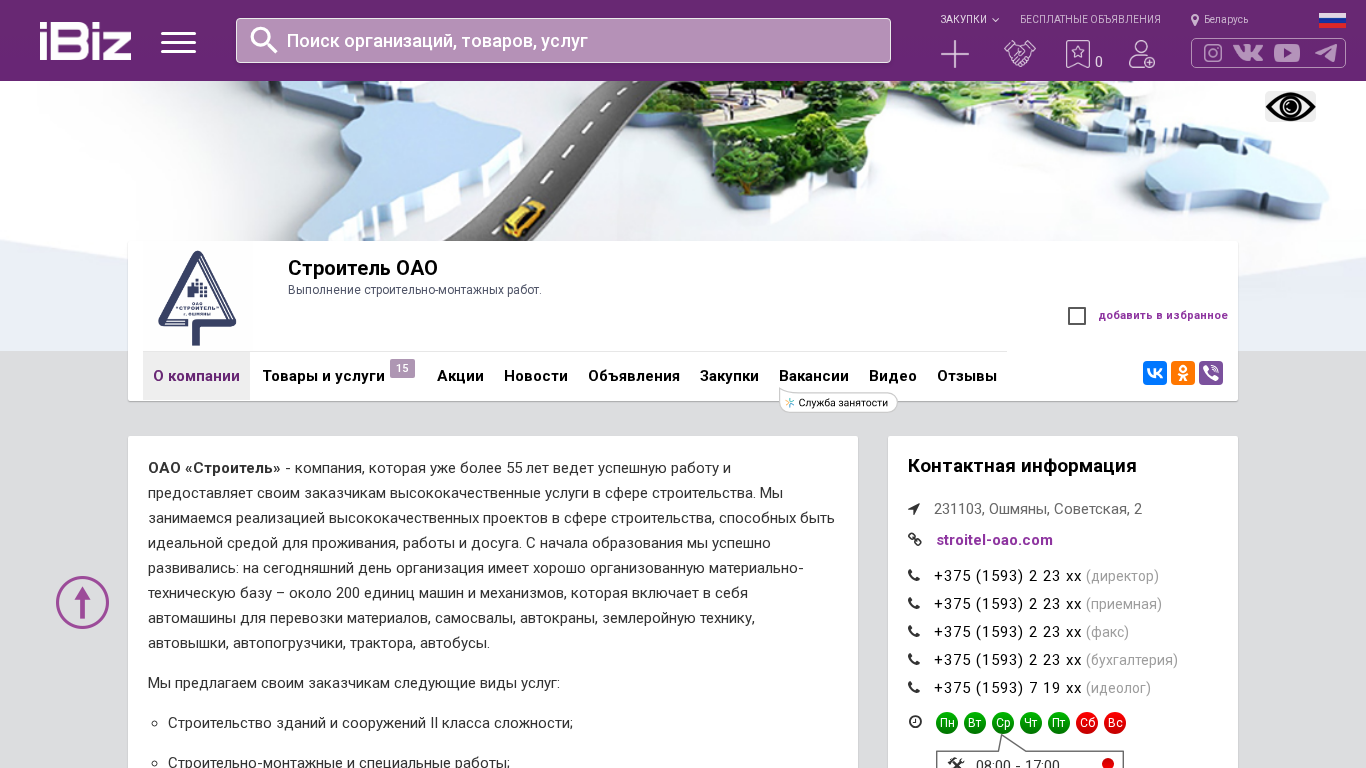
Task: Visit the stroitel-oao.com website link
Action: pos(994,540)
